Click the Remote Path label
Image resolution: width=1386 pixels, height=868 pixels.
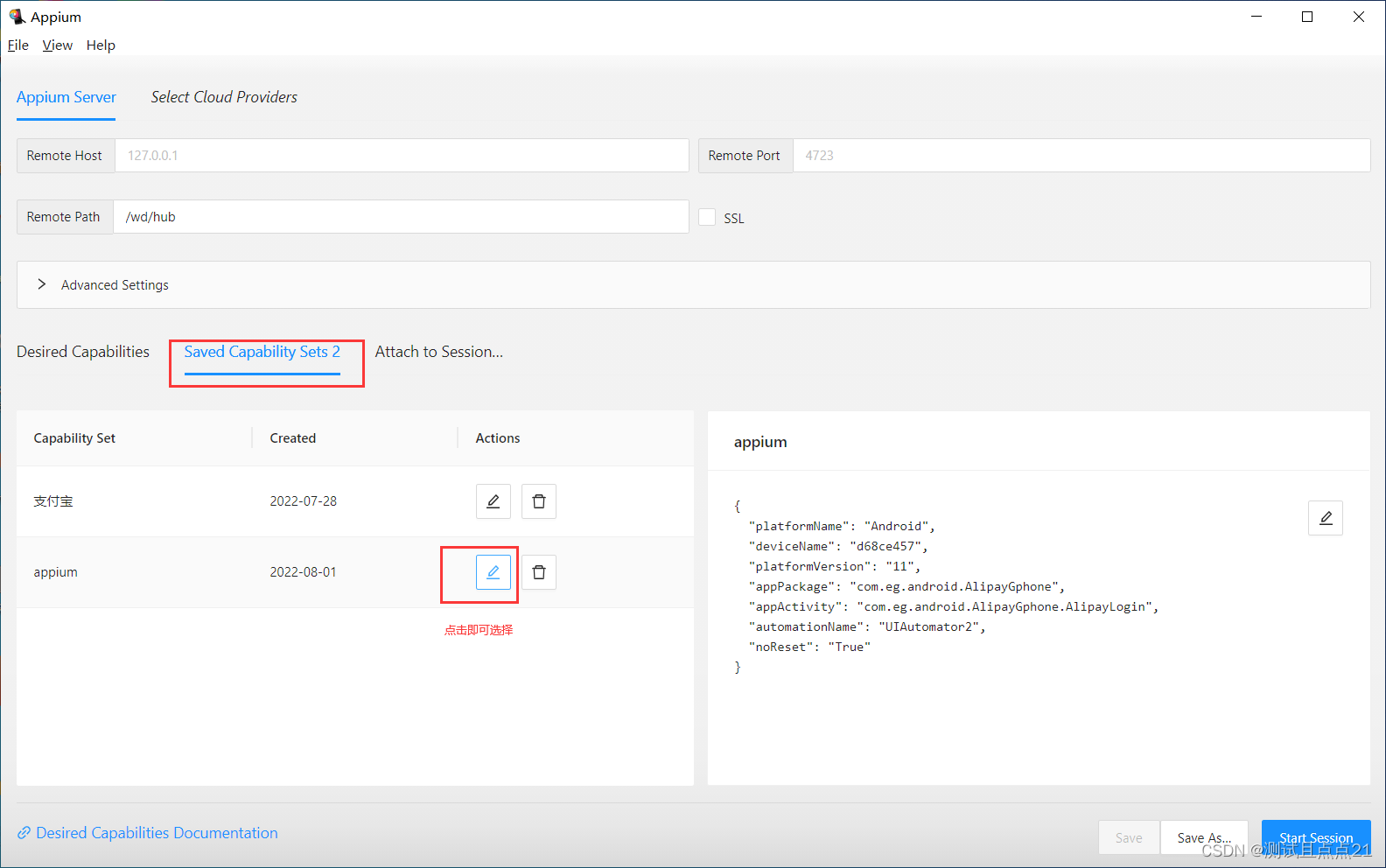click(64, 217)
